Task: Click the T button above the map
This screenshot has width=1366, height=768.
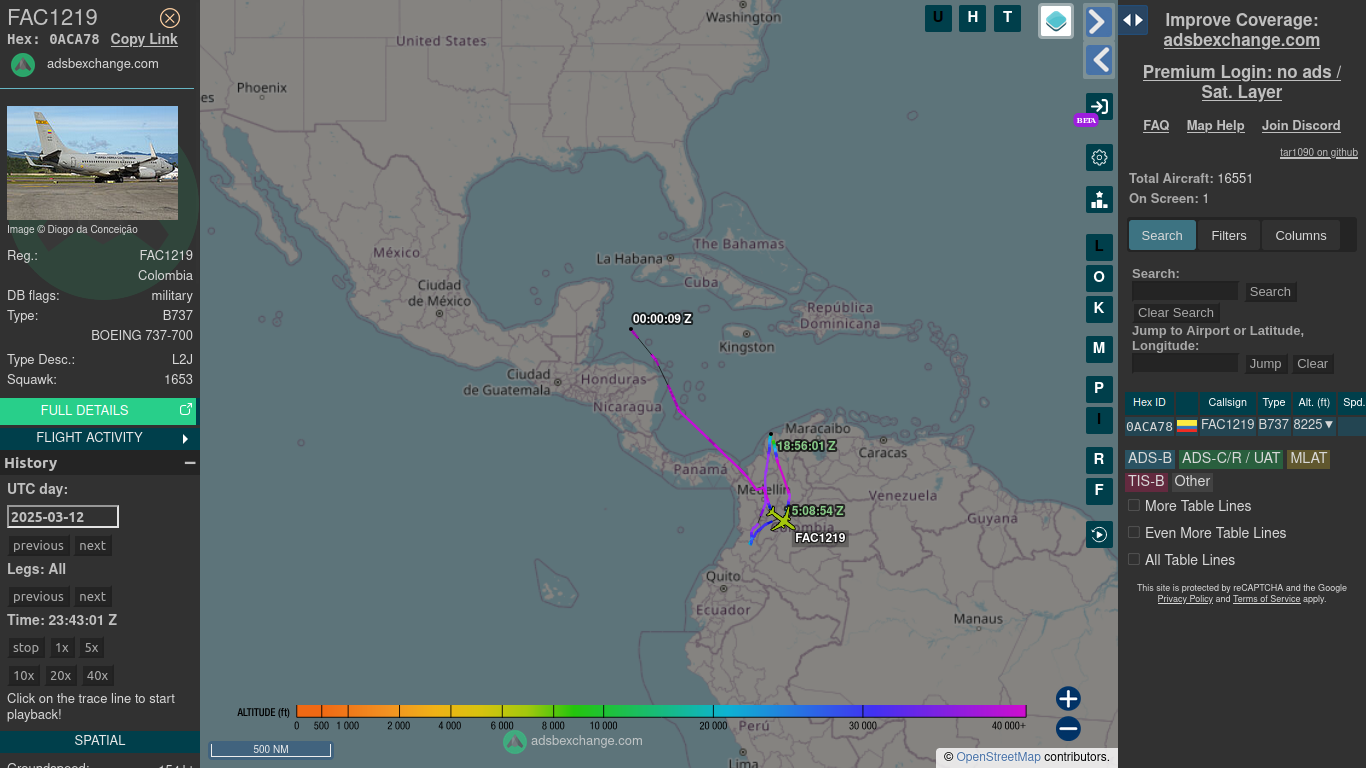Action: [1008, 18]
